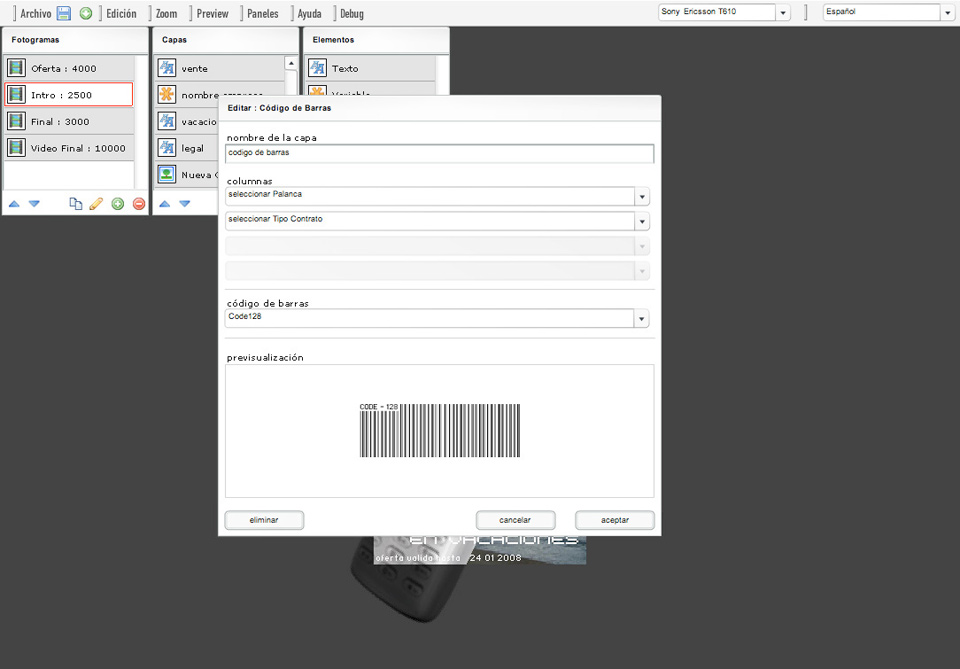This screenshot has width=960, height=669.
Task: Click the aceptar button
Action: pos(615,520)
